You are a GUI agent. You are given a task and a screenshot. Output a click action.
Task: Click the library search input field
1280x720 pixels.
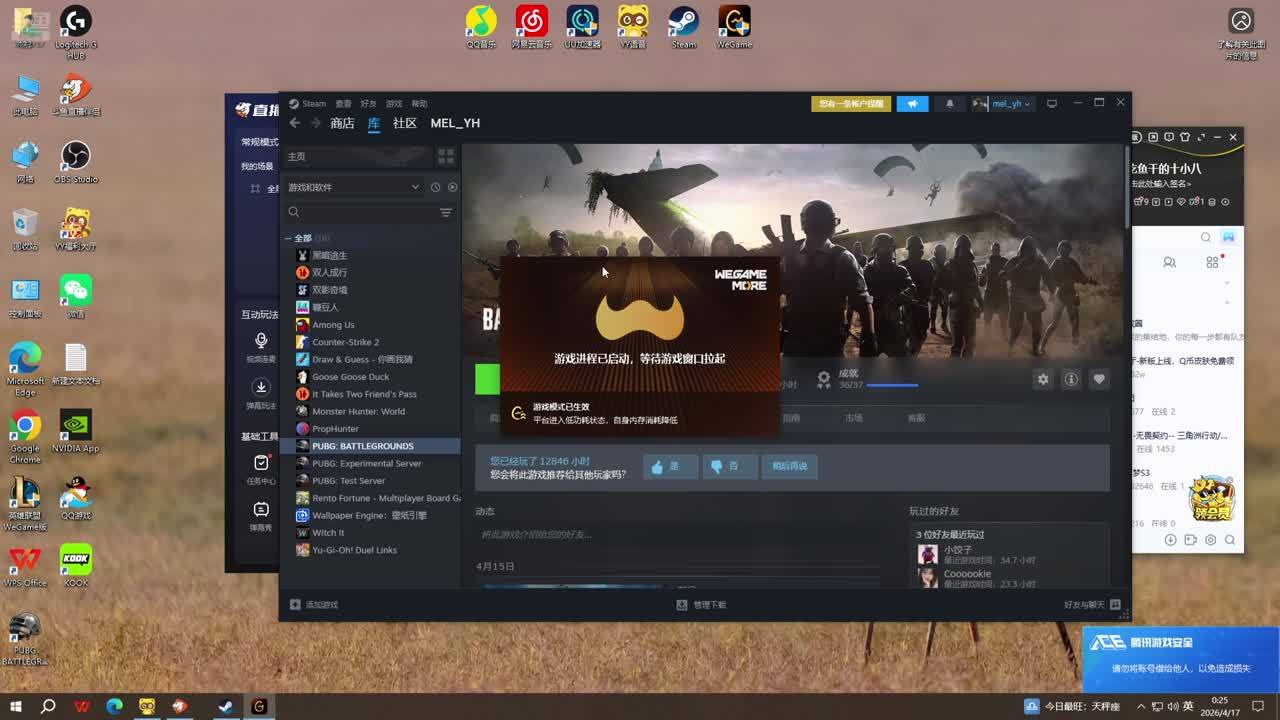pos(360,212)
